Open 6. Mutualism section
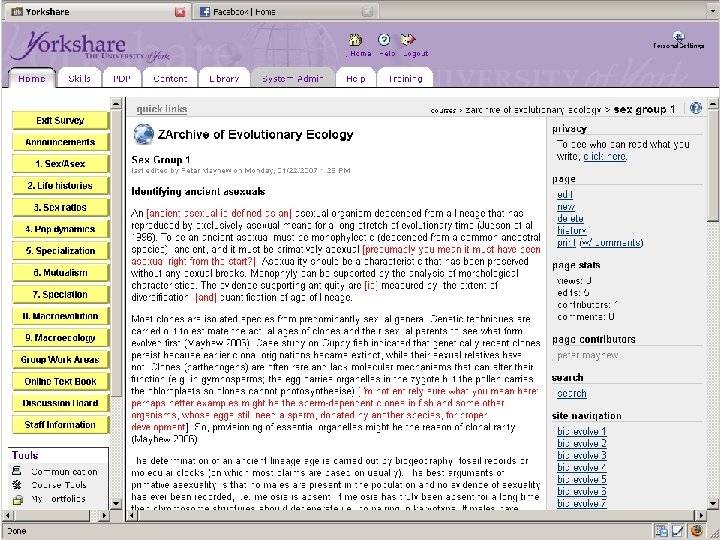 (60, 273)
